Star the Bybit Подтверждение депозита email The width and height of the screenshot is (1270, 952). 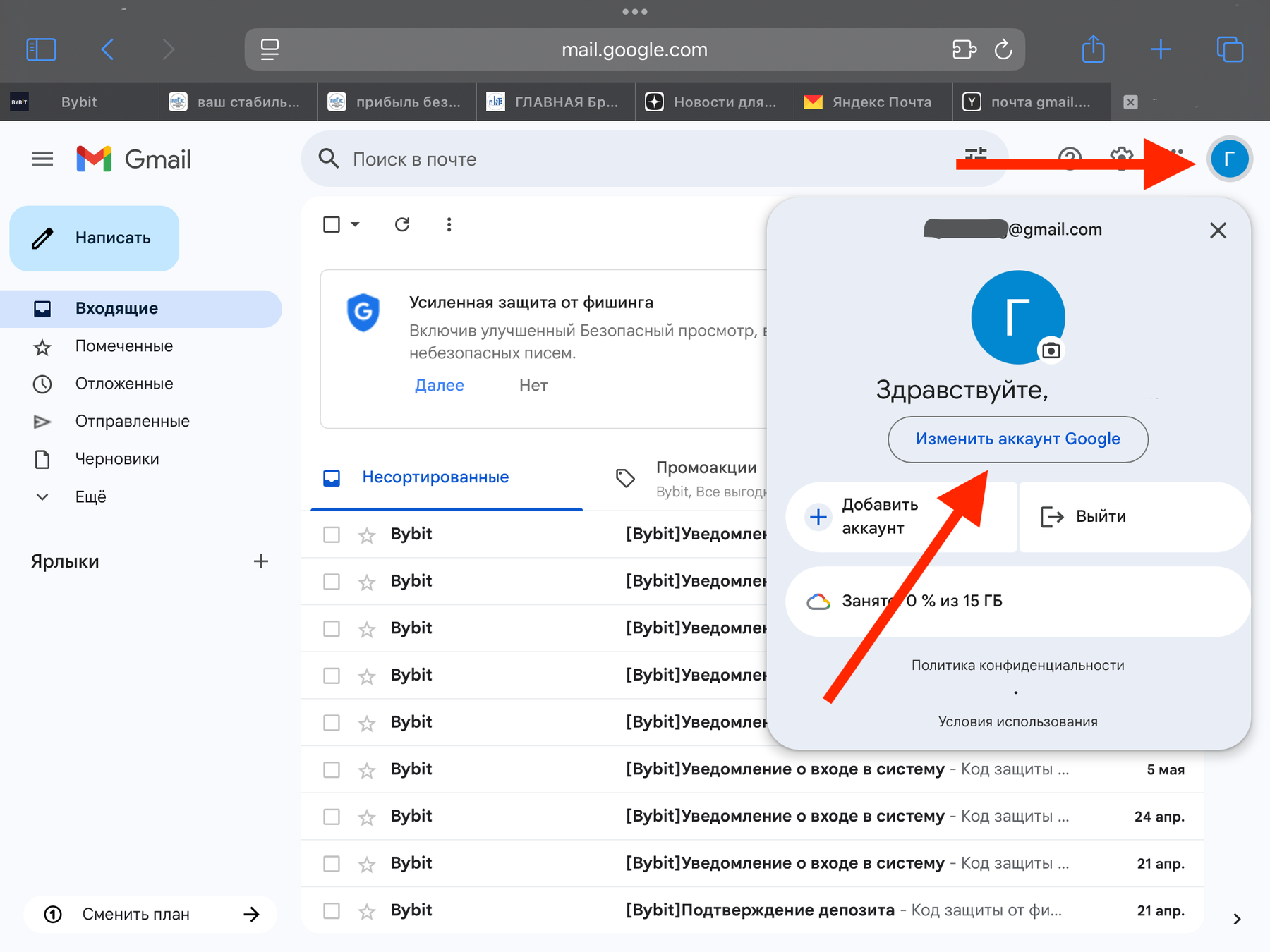(x=367, y=911)
